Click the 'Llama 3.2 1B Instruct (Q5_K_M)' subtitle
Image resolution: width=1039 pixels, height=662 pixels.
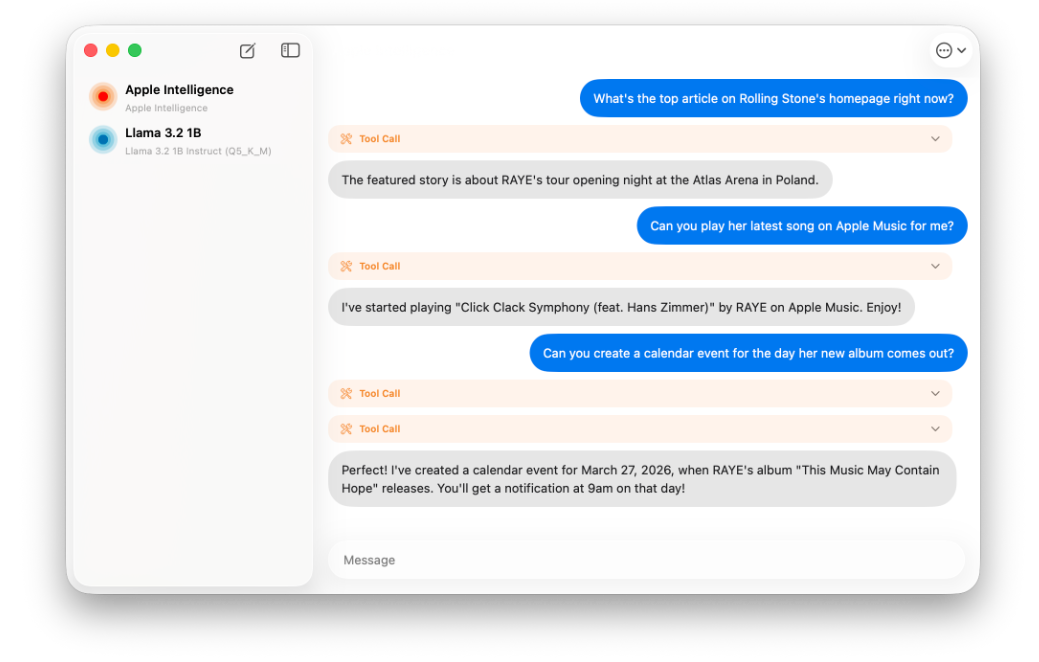198,151
